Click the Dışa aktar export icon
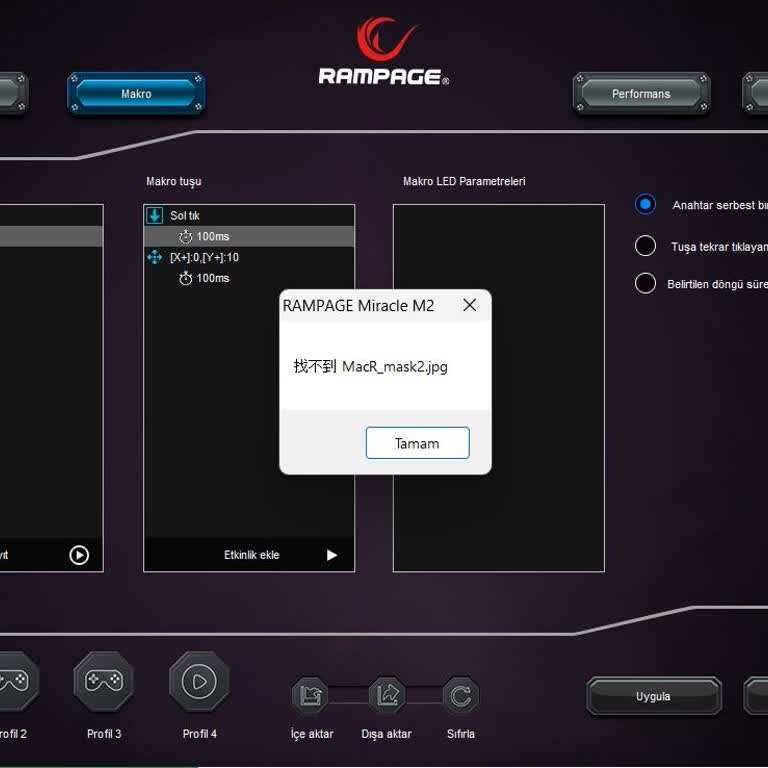Viewport: 768px width, 768px height. coord(386,695)
